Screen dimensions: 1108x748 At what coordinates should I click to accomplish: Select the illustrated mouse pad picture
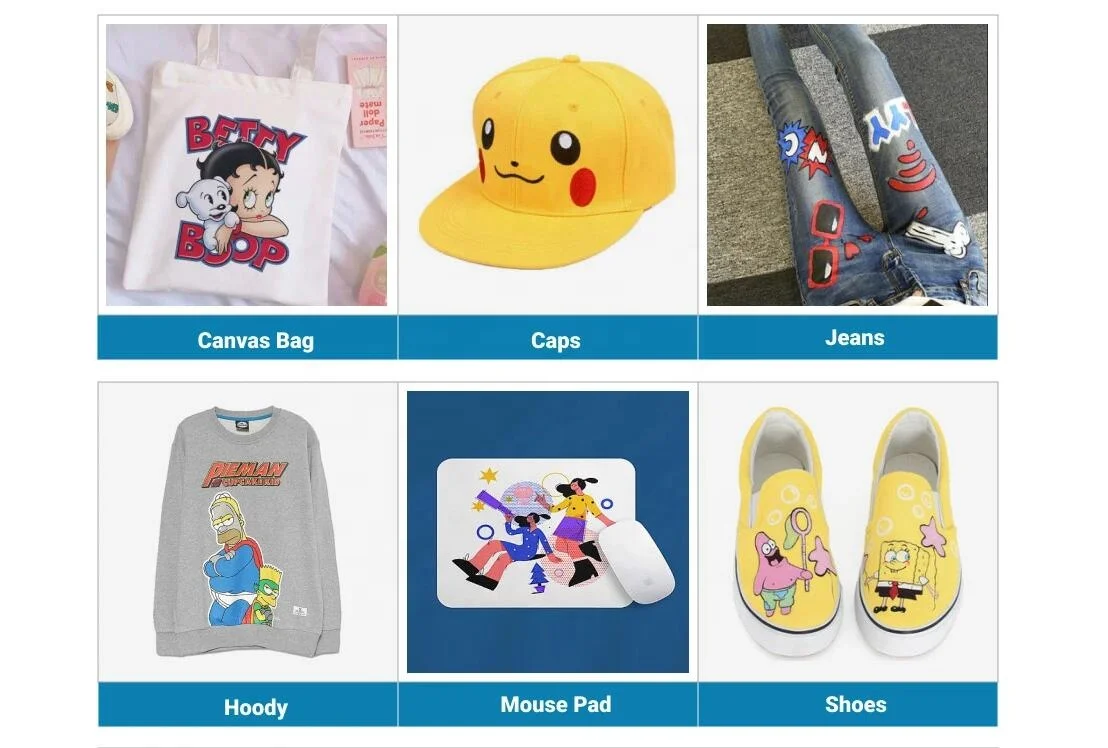click(x=548, y=532)
